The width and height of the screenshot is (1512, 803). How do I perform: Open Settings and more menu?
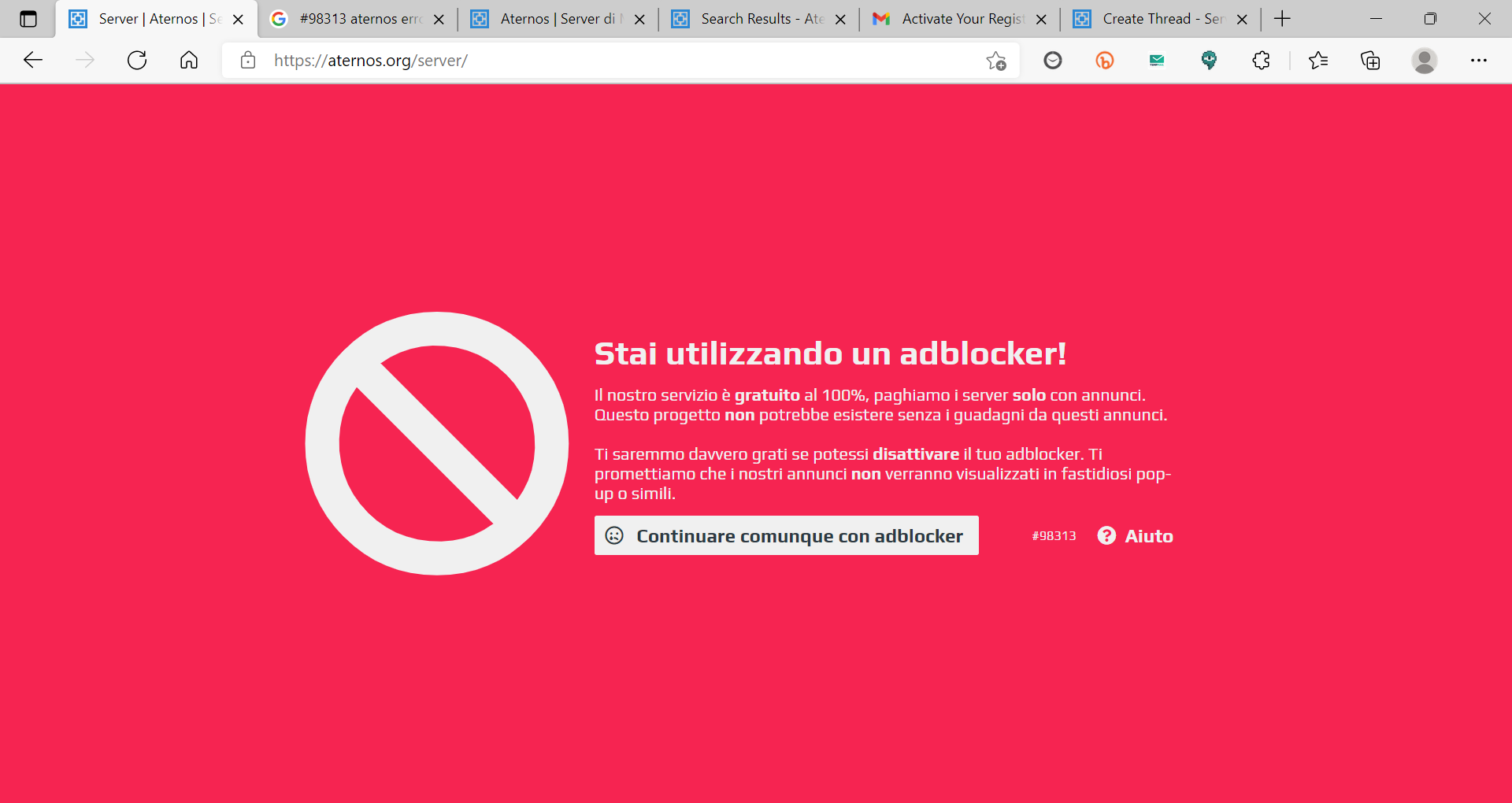click(1479, 60)
